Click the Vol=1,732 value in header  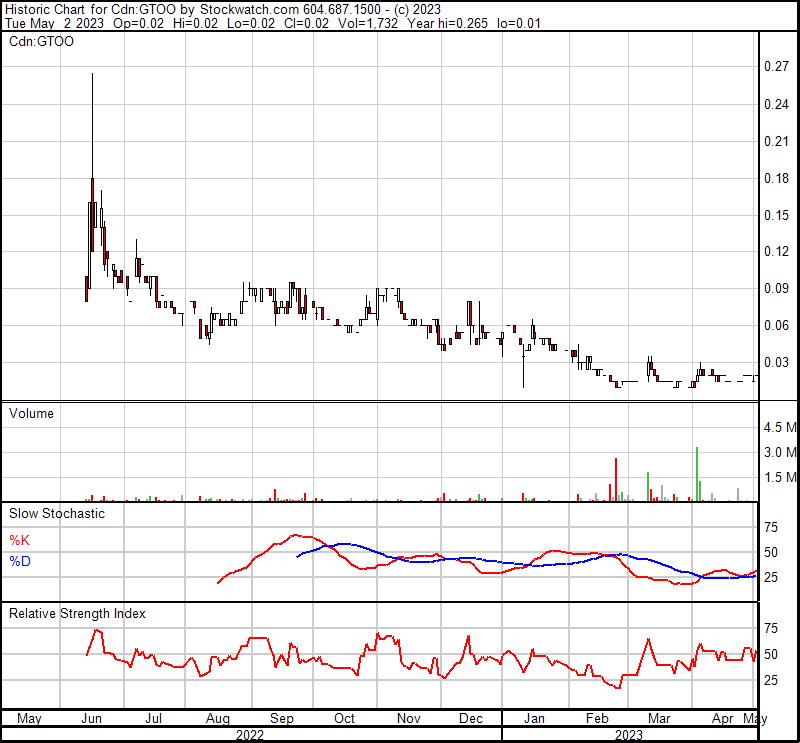click(x=367, y=23)
